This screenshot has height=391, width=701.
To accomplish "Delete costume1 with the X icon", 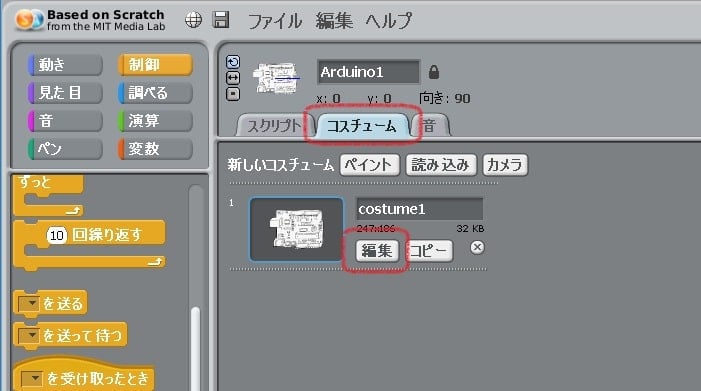I will [477, 247].
